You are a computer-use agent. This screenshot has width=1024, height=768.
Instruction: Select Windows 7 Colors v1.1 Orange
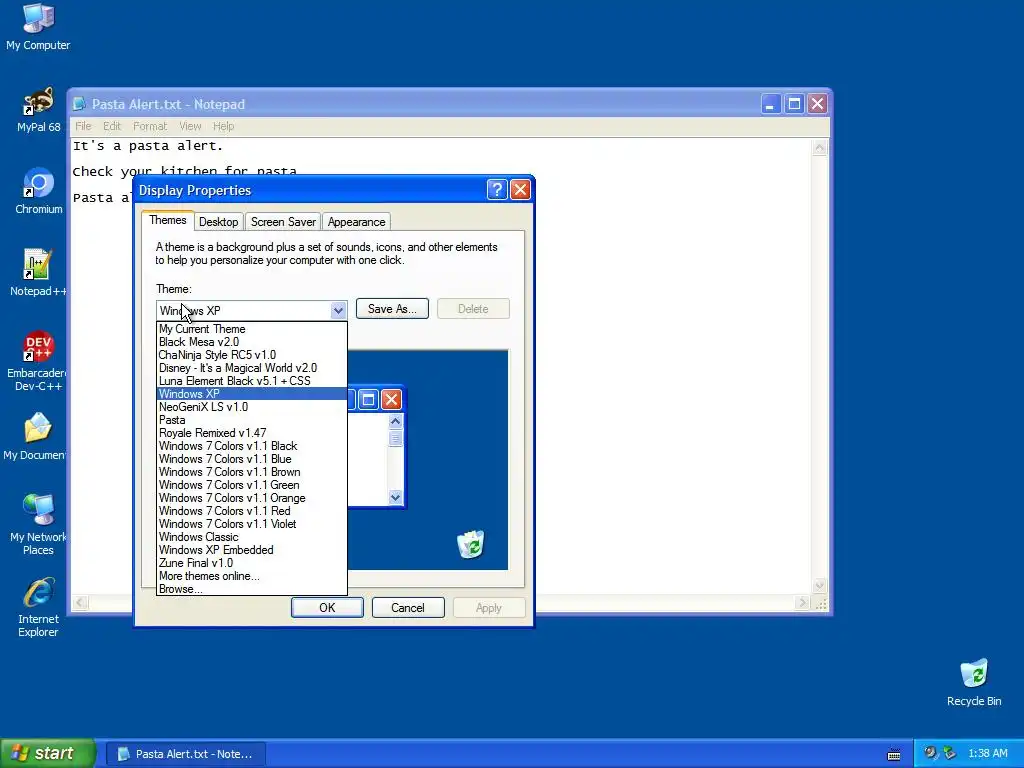point(252,498)
